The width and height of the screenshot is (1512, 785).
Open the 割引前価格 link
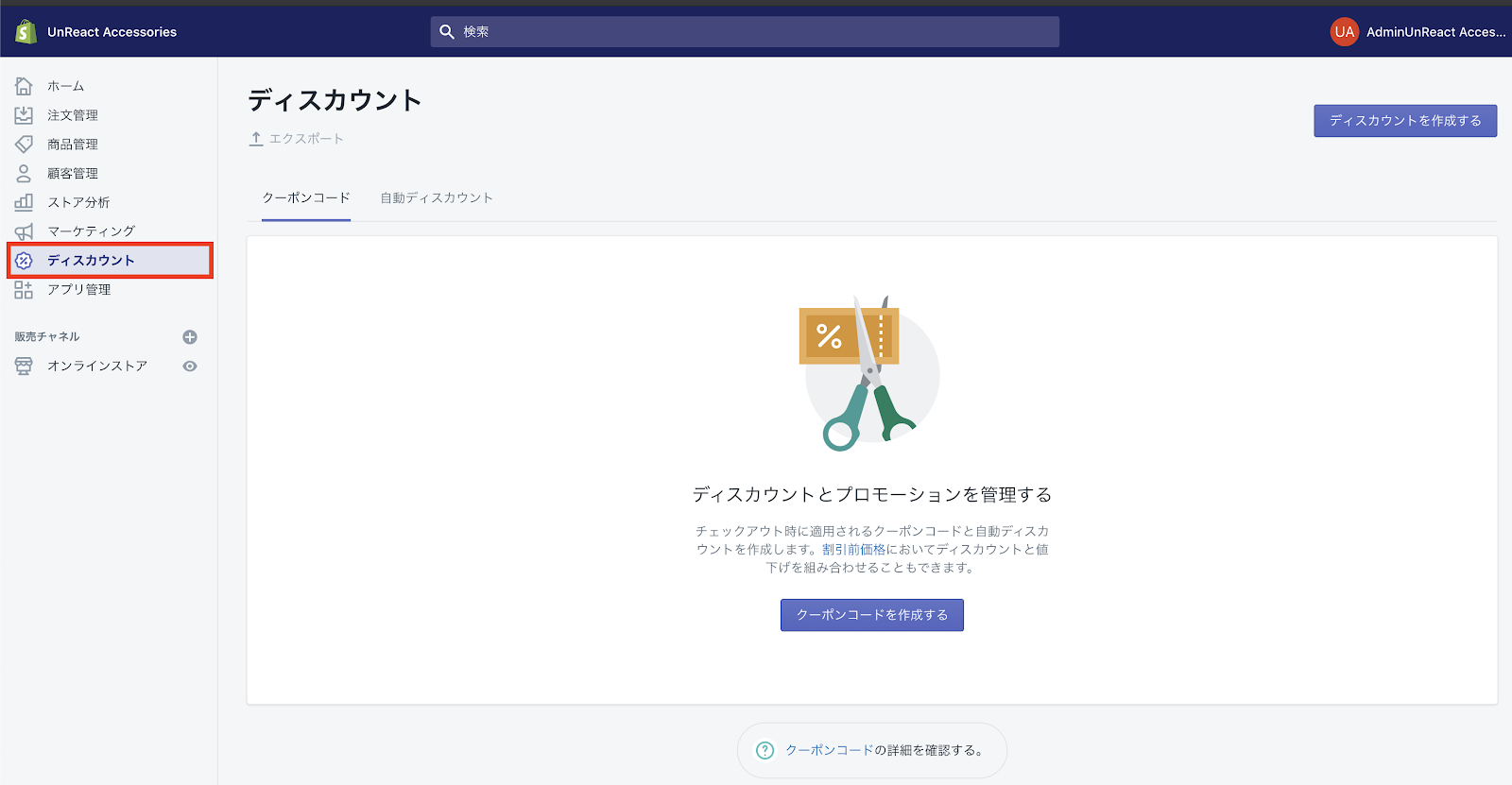pos(853,550)
